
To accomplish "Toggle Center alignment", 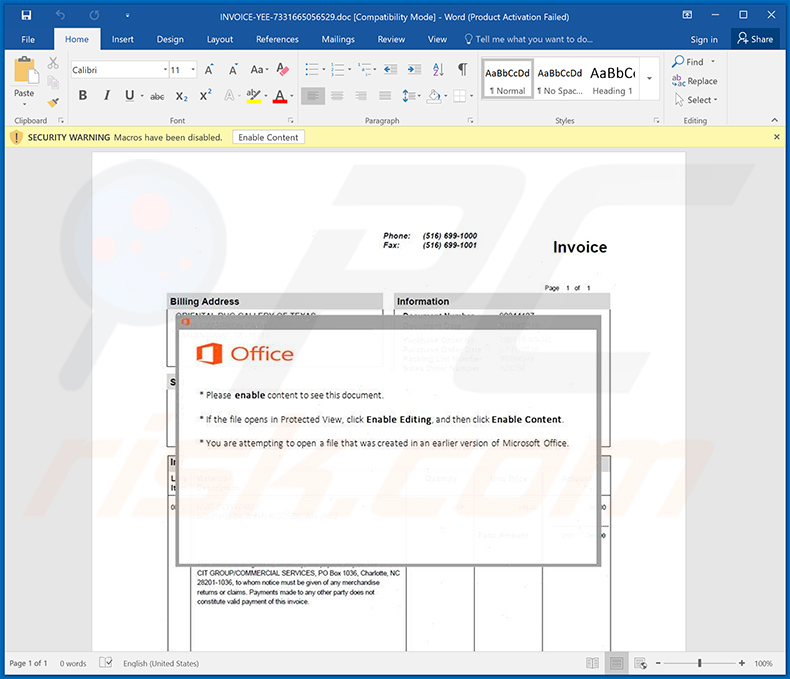I will click(337, 95).
